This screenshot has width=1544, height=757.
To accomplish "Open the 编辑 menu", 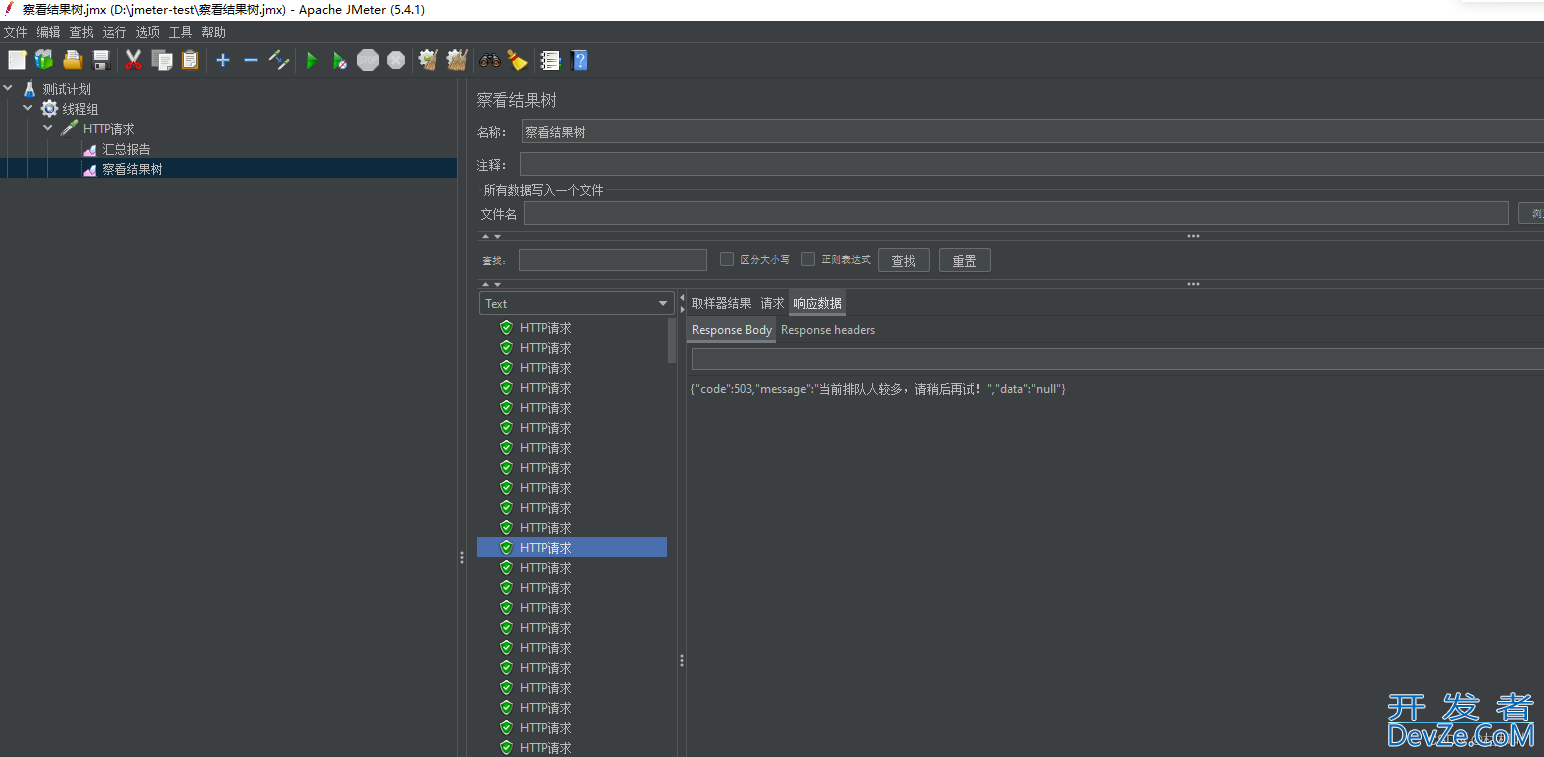I will coord(48,32).
